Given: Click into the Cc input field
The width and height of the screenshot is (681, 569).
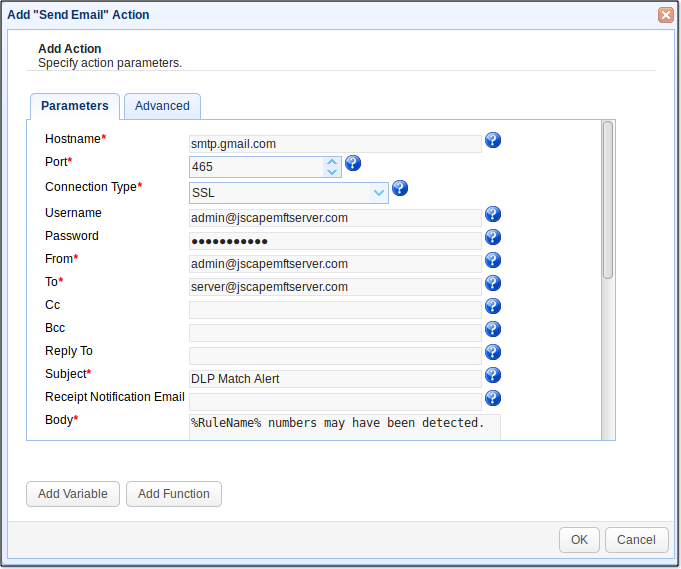Looking at the screenshot, I should pyautogui.click(x=335, y=310).
